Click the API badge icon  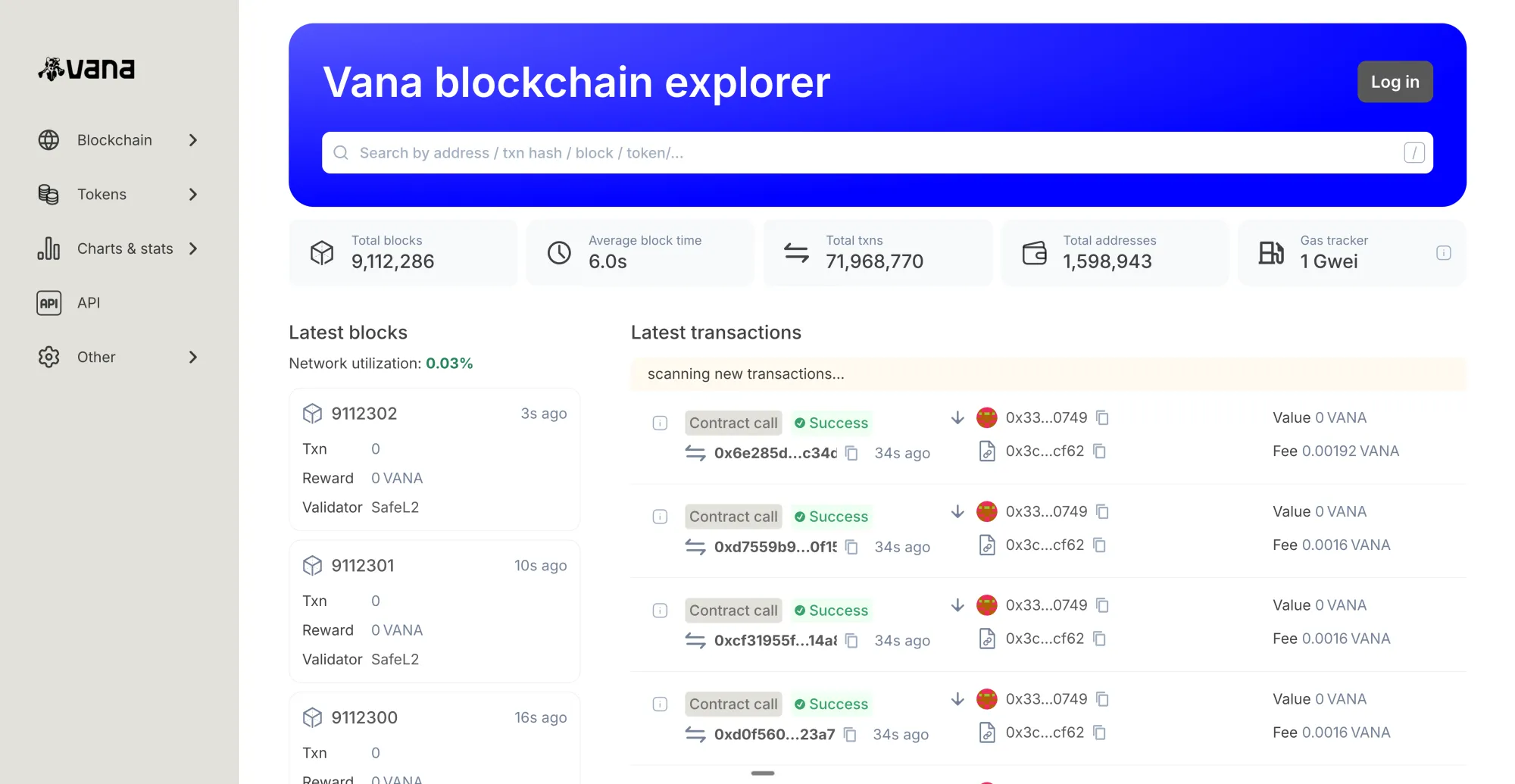point(48,303)
